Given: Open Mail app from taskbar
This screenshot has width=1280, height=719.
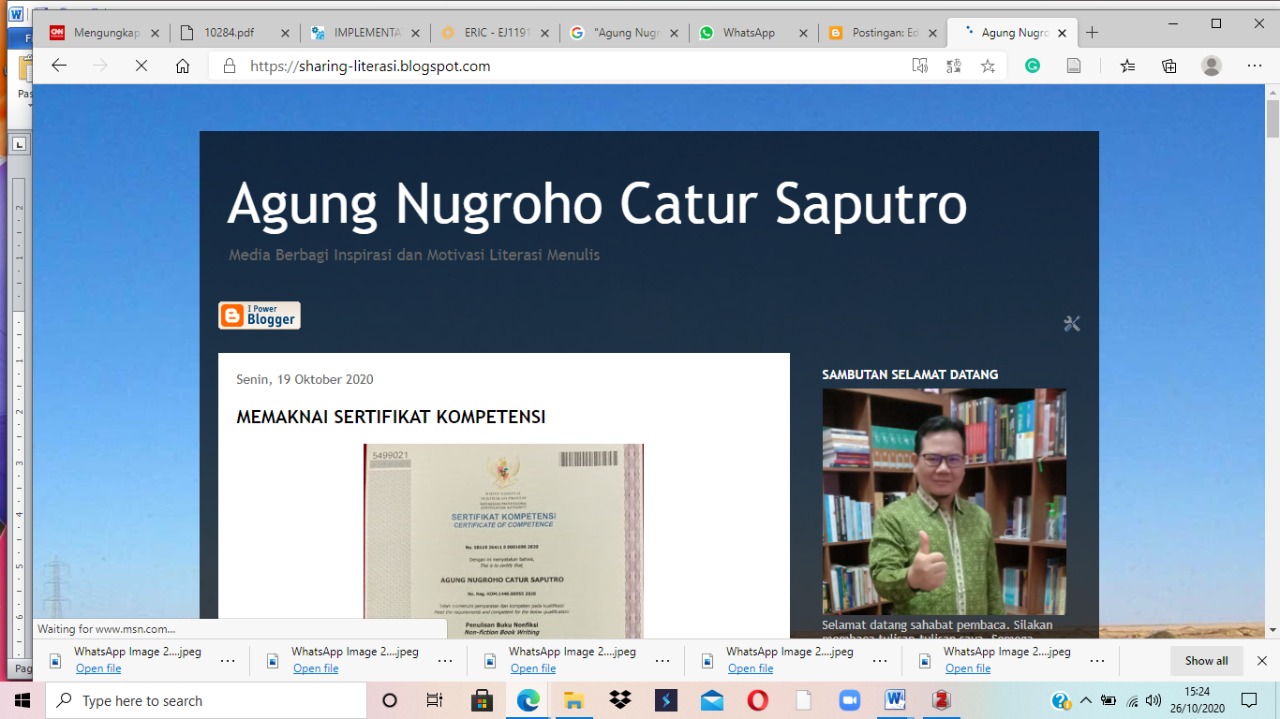Looking at the screenshot, I should click(712, 701).
